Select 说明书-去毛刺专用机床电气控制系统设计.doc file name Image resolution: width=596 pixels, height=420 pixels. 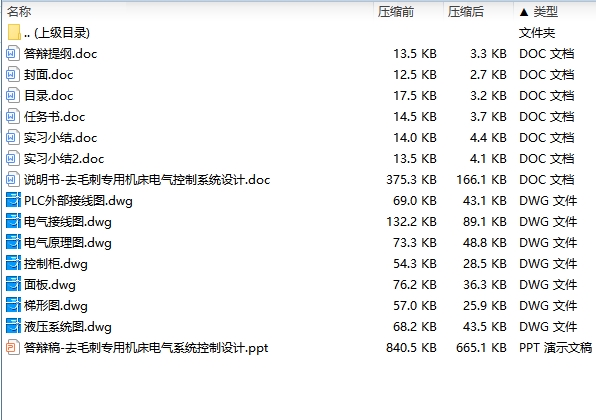(147, 179)
